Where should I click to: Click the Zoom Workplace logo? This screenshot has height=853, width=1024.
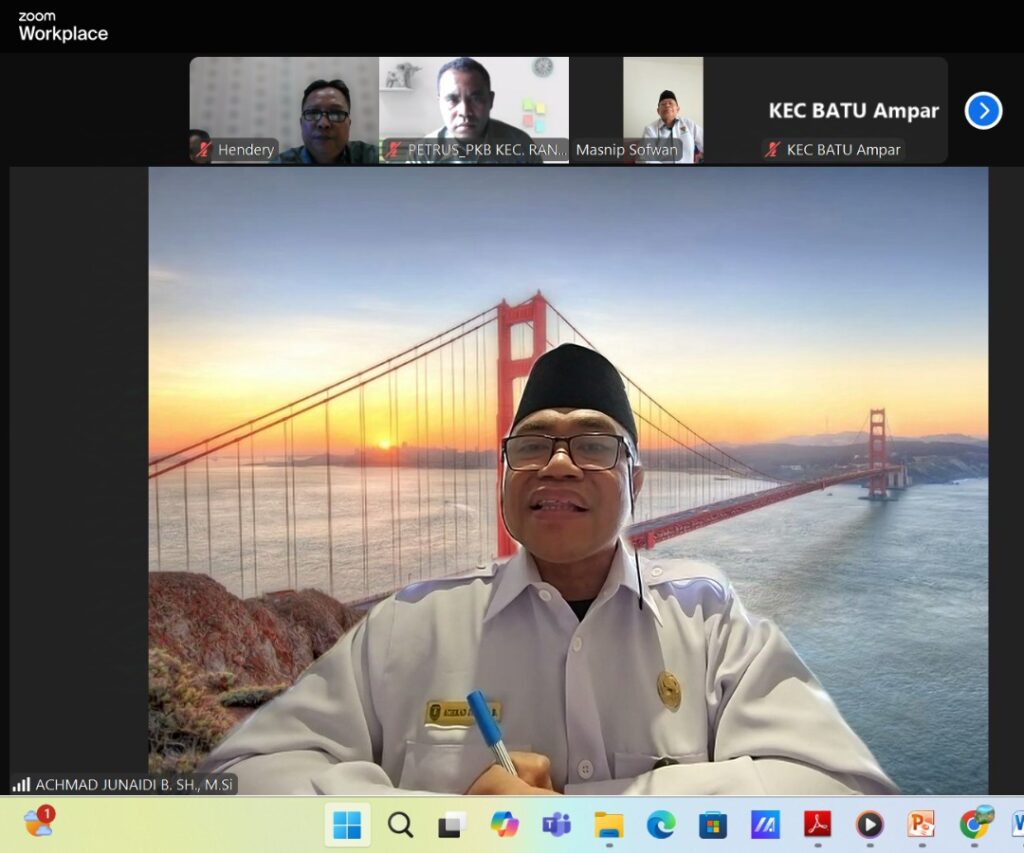[x=62, y=27]
